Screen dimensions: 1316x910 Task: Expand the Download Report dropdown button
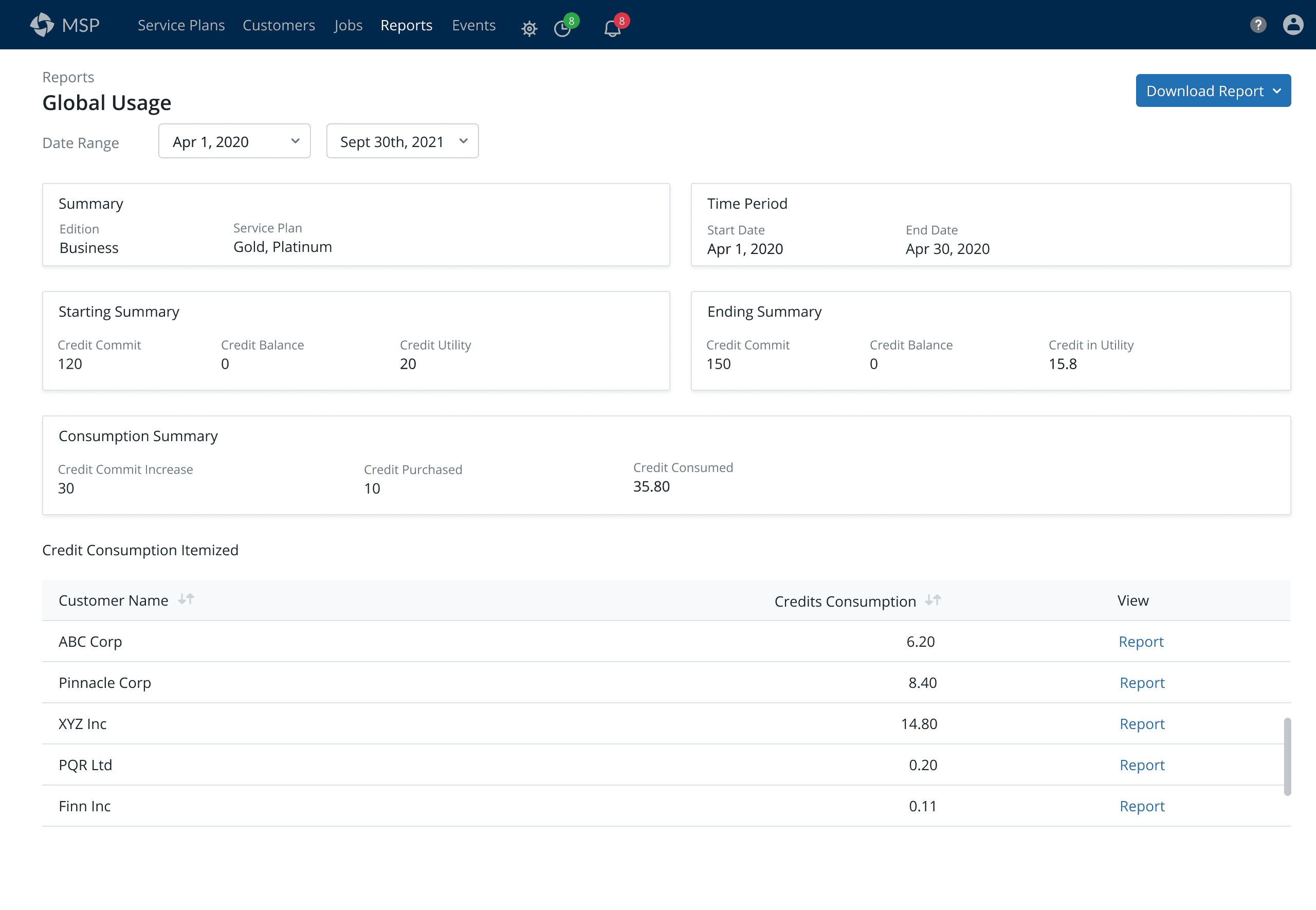[1213, 90]
